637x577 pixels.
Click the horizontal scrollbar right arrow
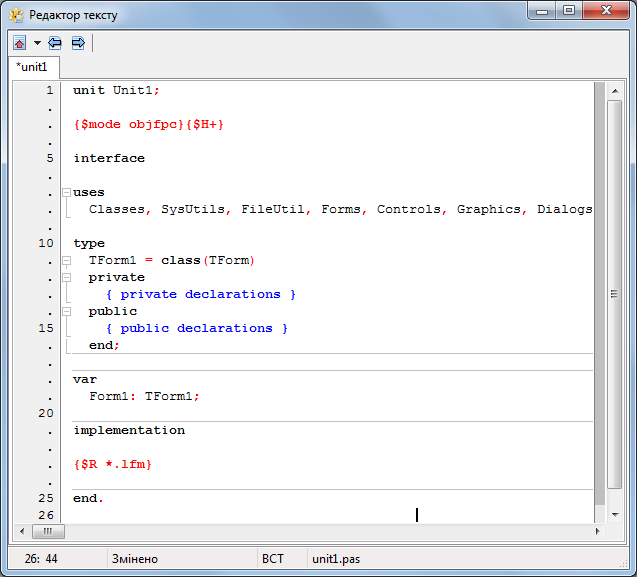[597, 531]
